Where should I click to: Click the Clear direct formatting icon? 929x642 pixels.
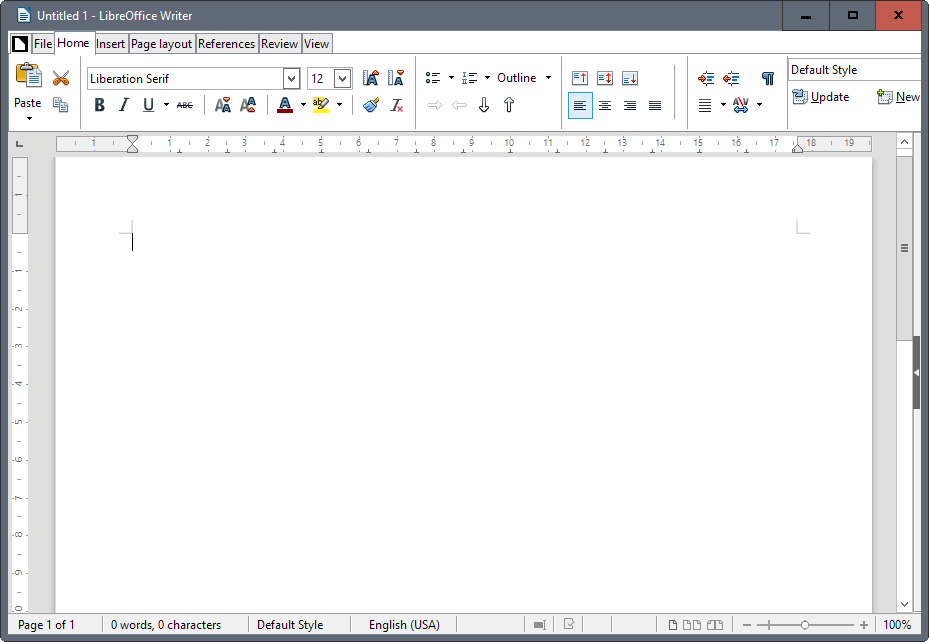pyautogui.click(x=396, y=105)
